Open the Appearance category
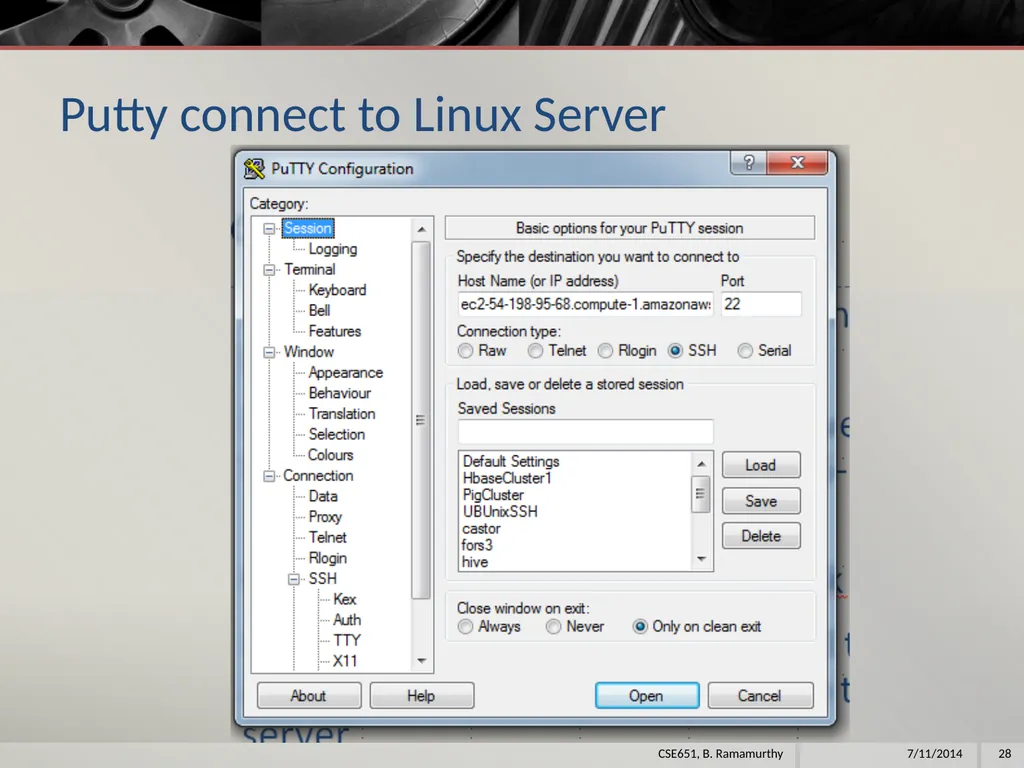1024x768 pixels. 345,372
